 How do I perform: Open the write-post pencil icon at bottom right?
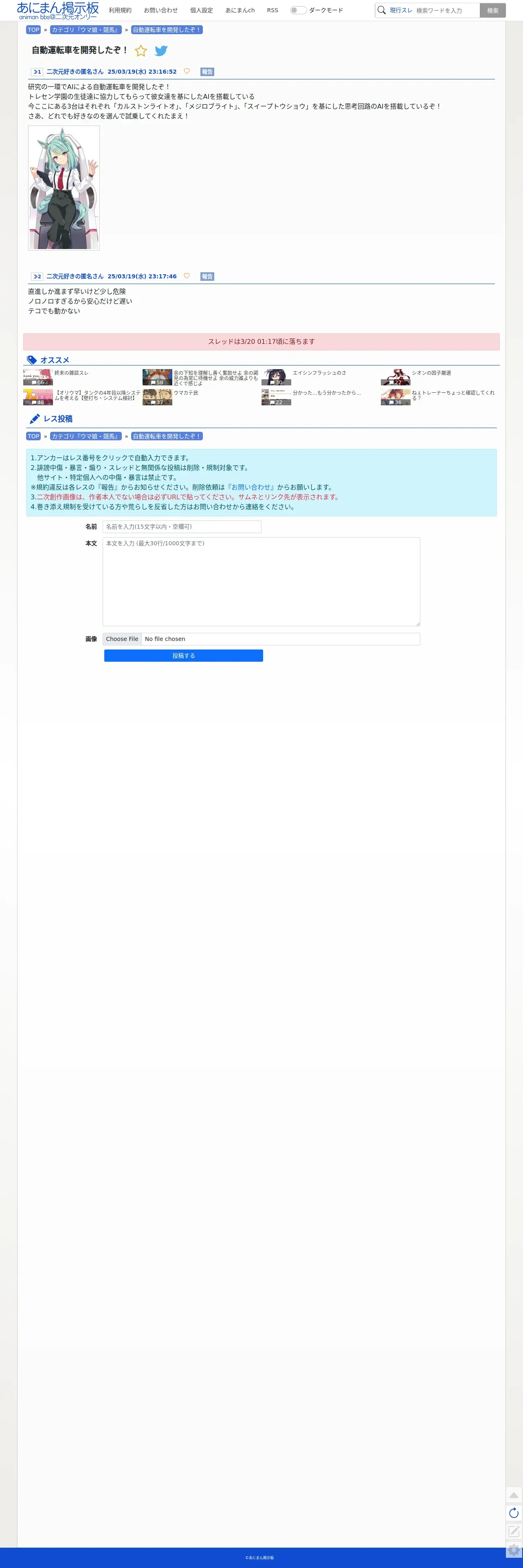[514, 1531]
